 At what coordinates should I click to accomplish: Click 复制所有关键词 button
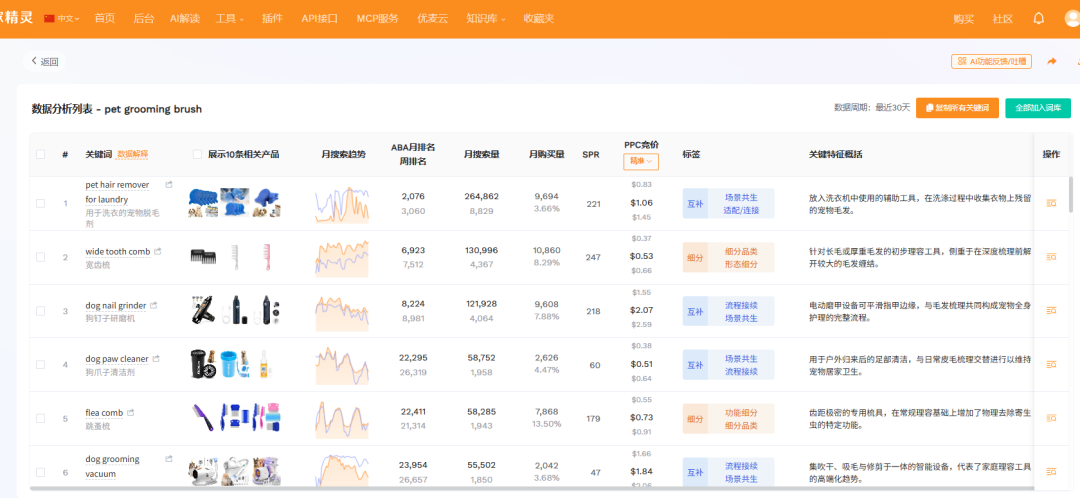click(x=957, y=108)
